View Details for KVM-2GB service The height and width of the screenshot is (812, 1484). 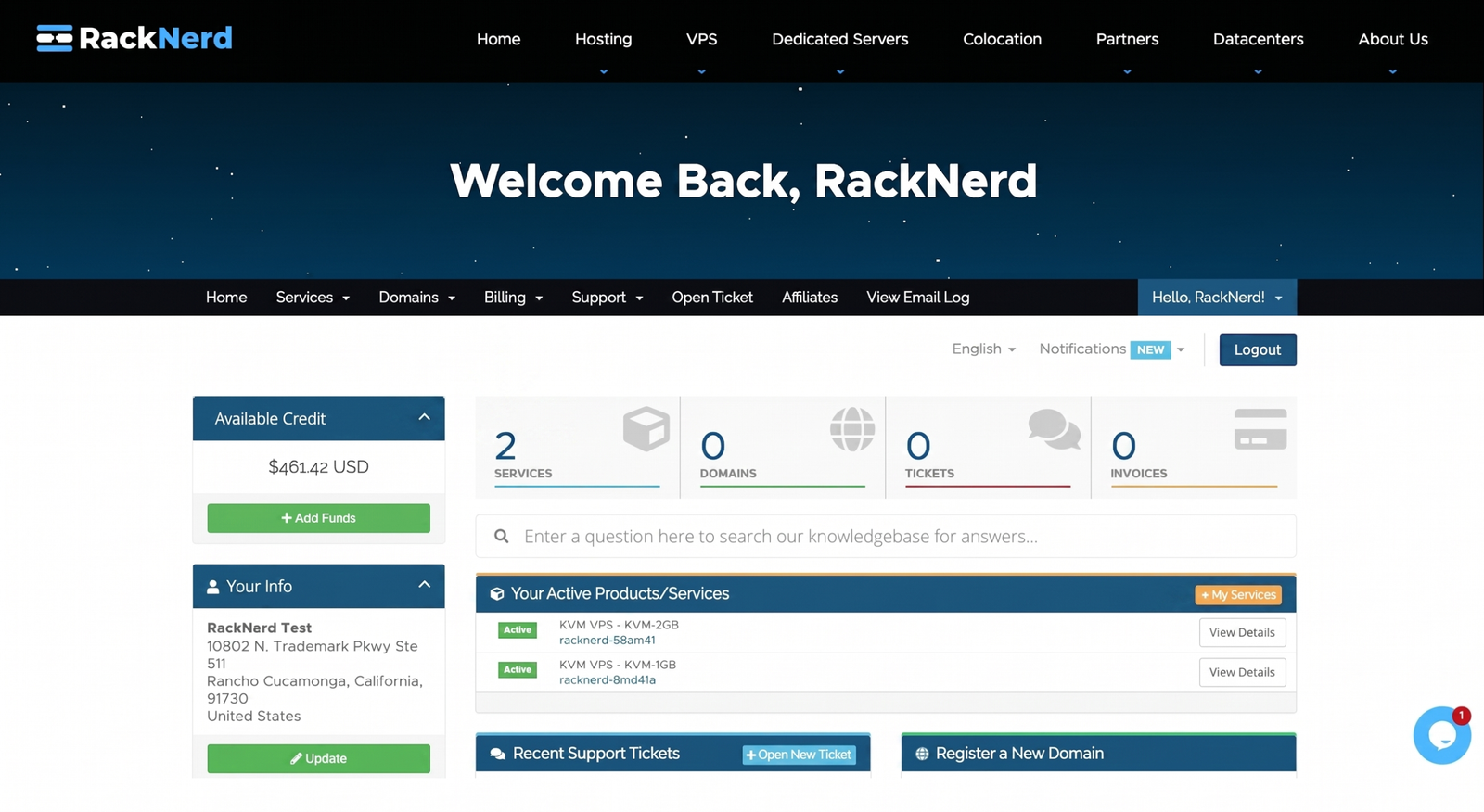point(1242,632)
